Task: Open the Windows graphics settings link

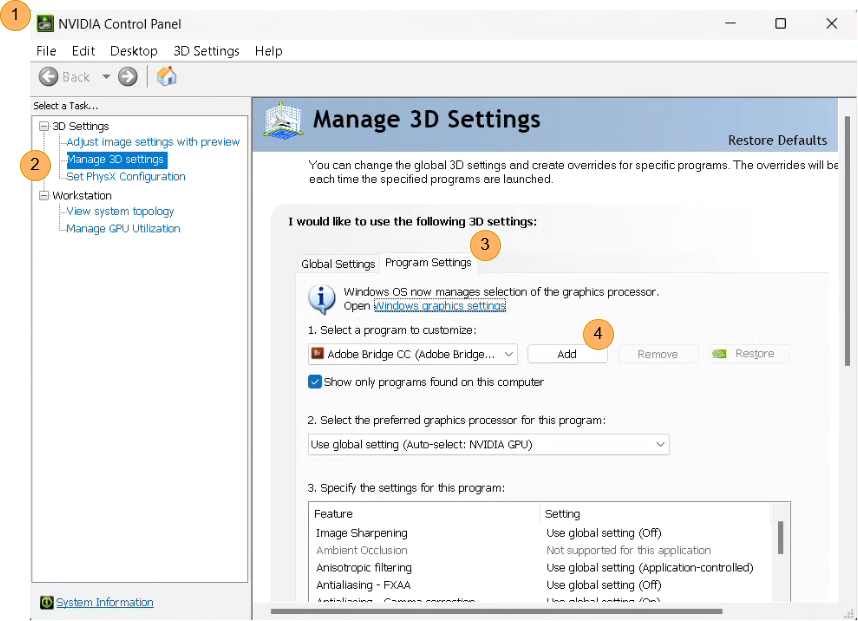Action: 439,306
